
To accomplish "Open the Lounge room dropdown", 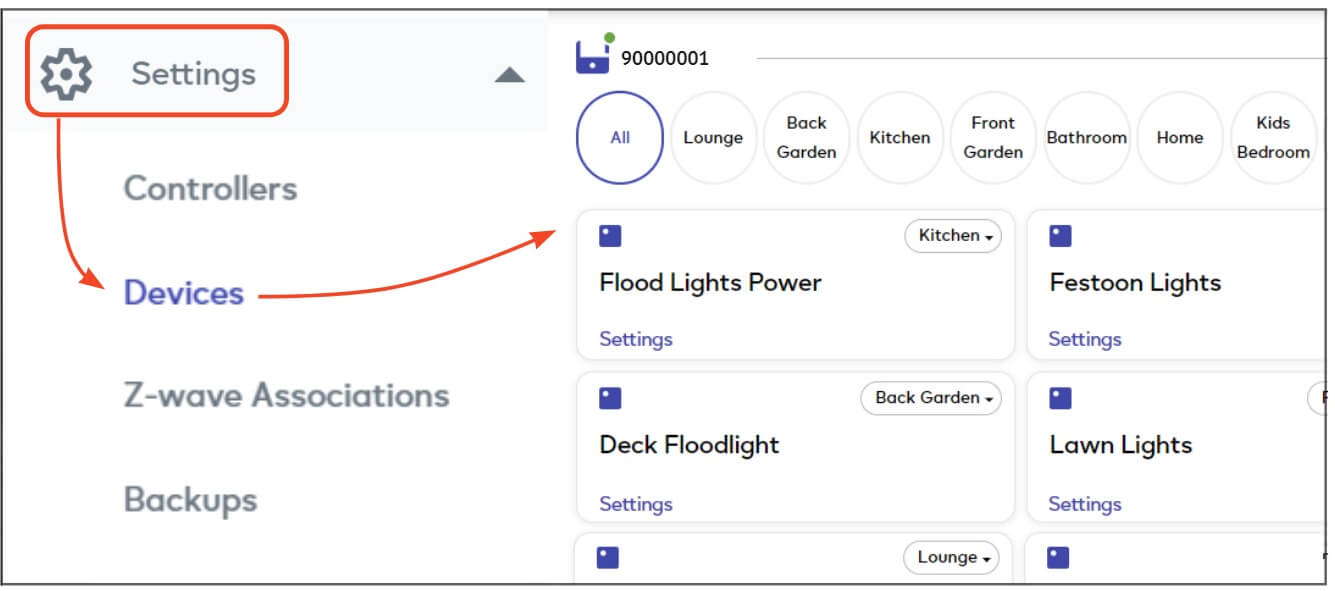I will pos(951,558).
